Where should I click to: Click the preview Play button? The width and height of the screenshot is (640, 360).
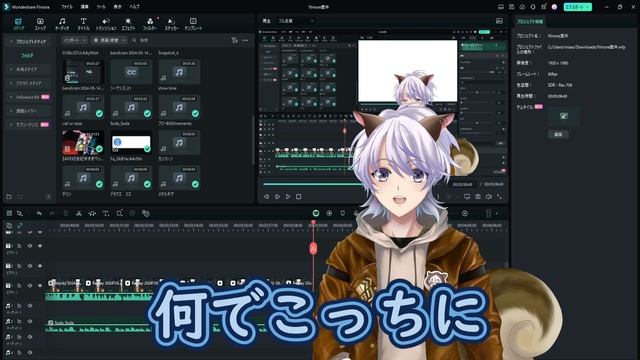pyautogui.click(x=288, y=197)
